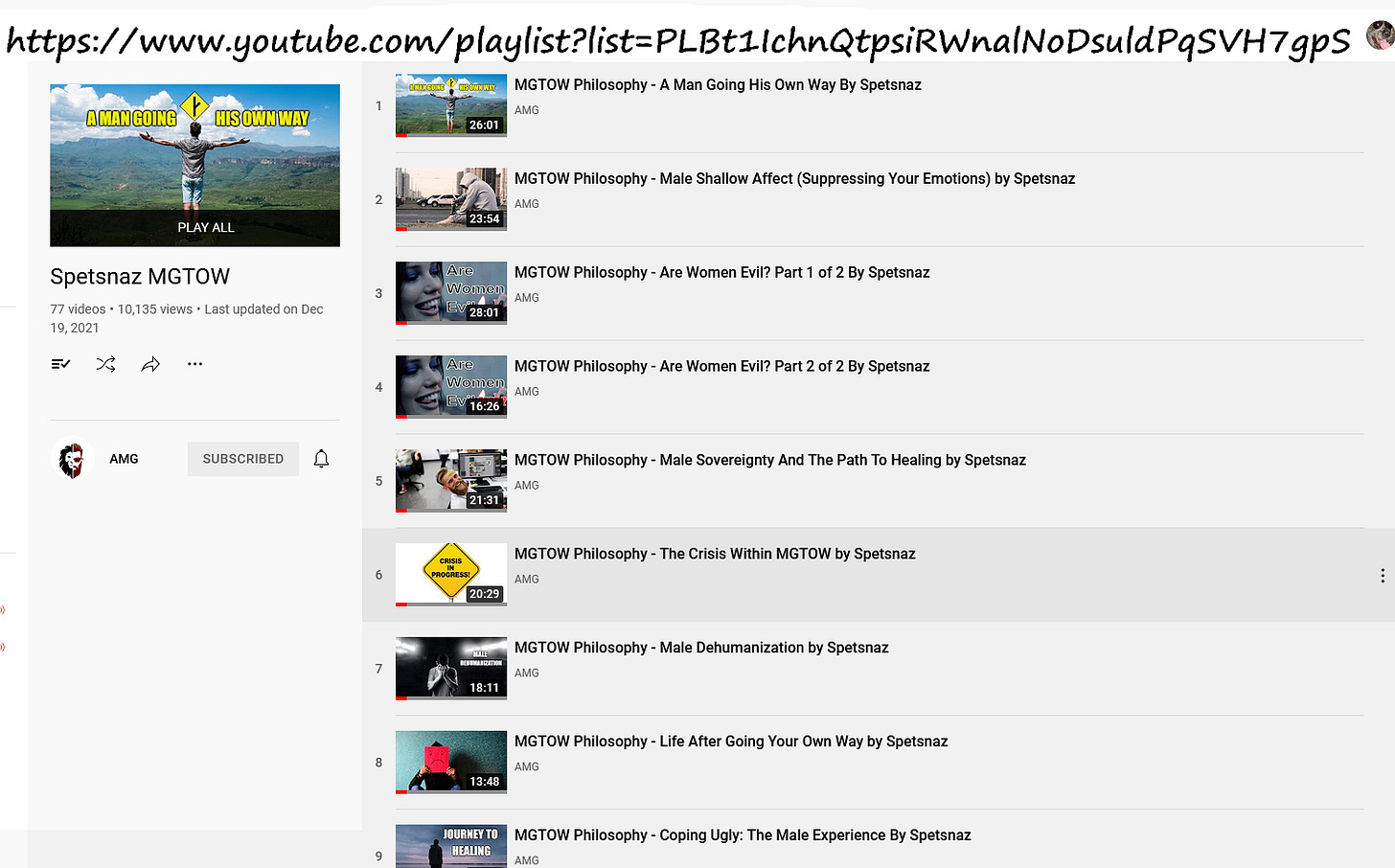
Task: Click the Spetsnaz MGTOW playlist title
Action: [140, 277]
